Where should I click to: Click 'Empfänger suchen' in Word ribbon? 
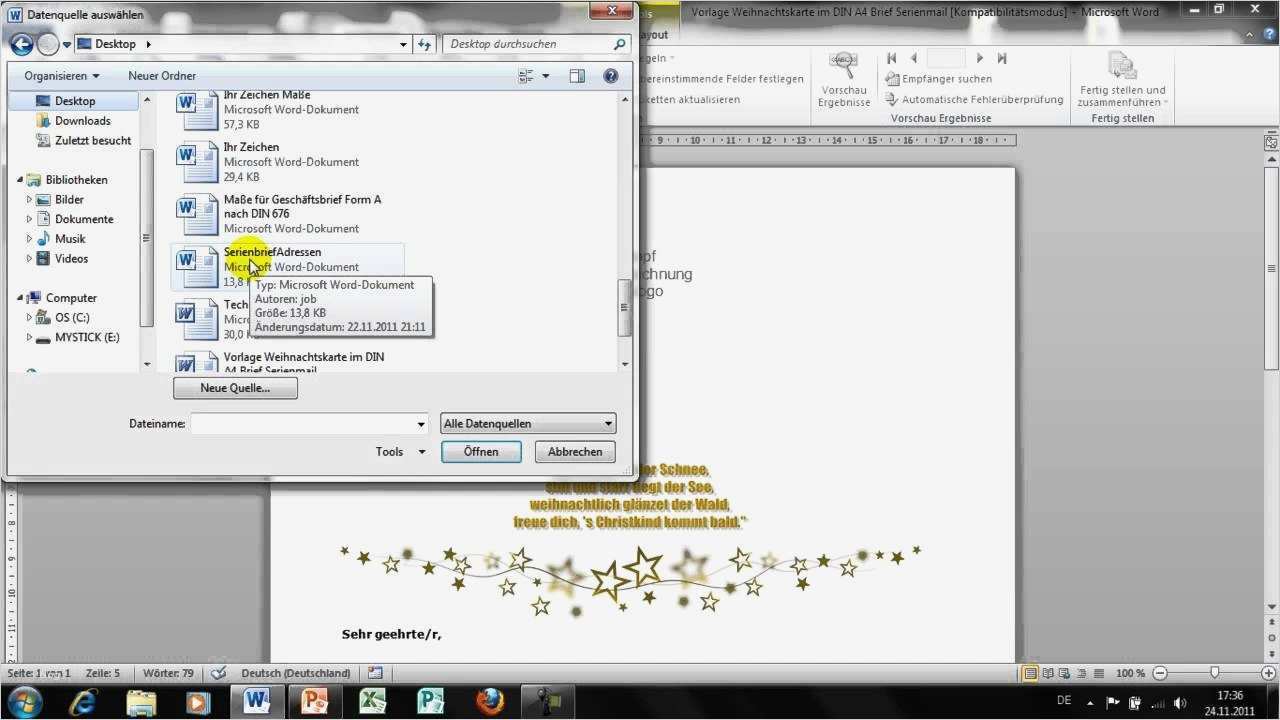click(939, 79)
